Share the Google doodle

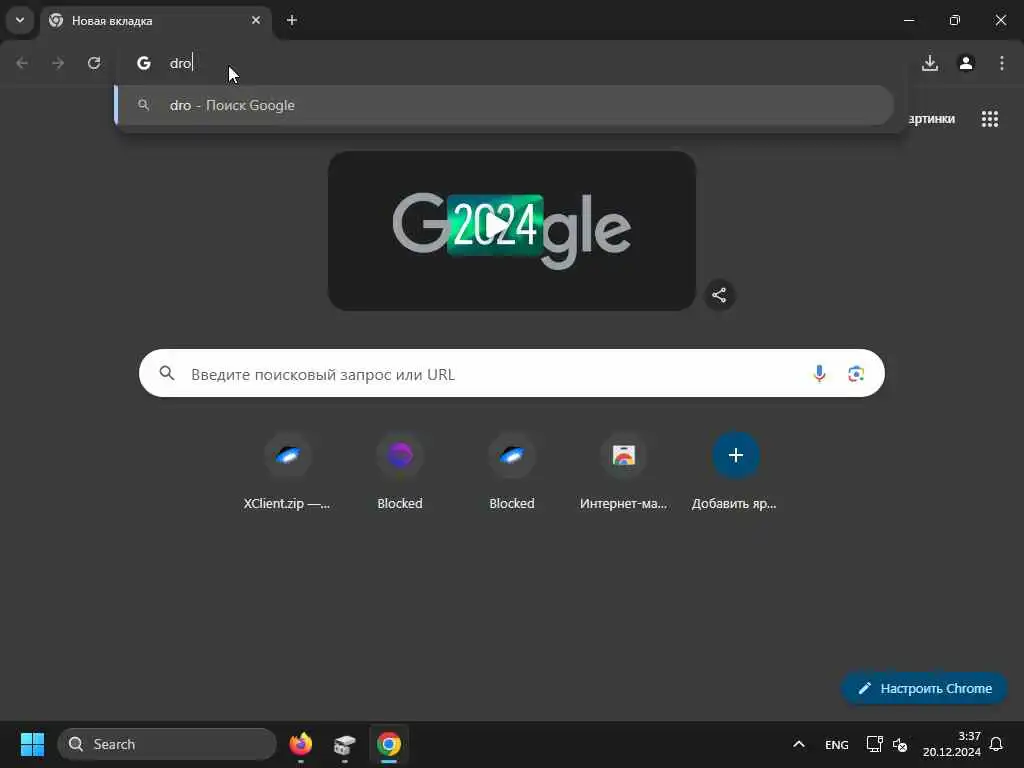[x=719, y=295]
